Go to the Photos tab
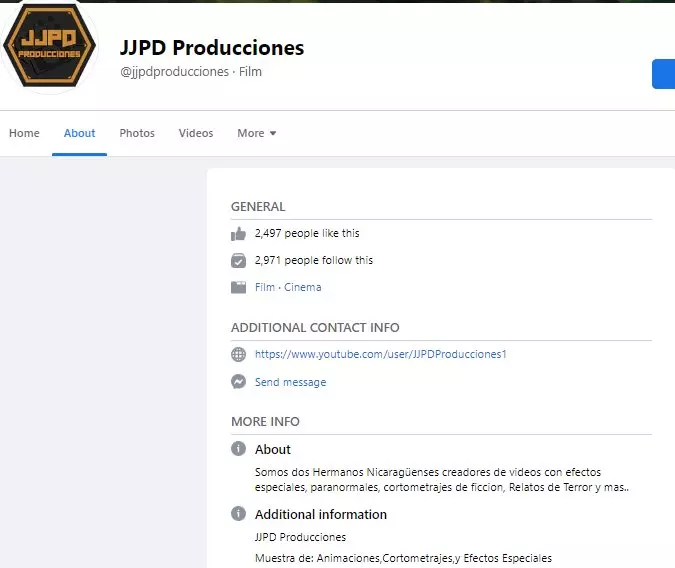675x568 pixels. pos(137,133)
